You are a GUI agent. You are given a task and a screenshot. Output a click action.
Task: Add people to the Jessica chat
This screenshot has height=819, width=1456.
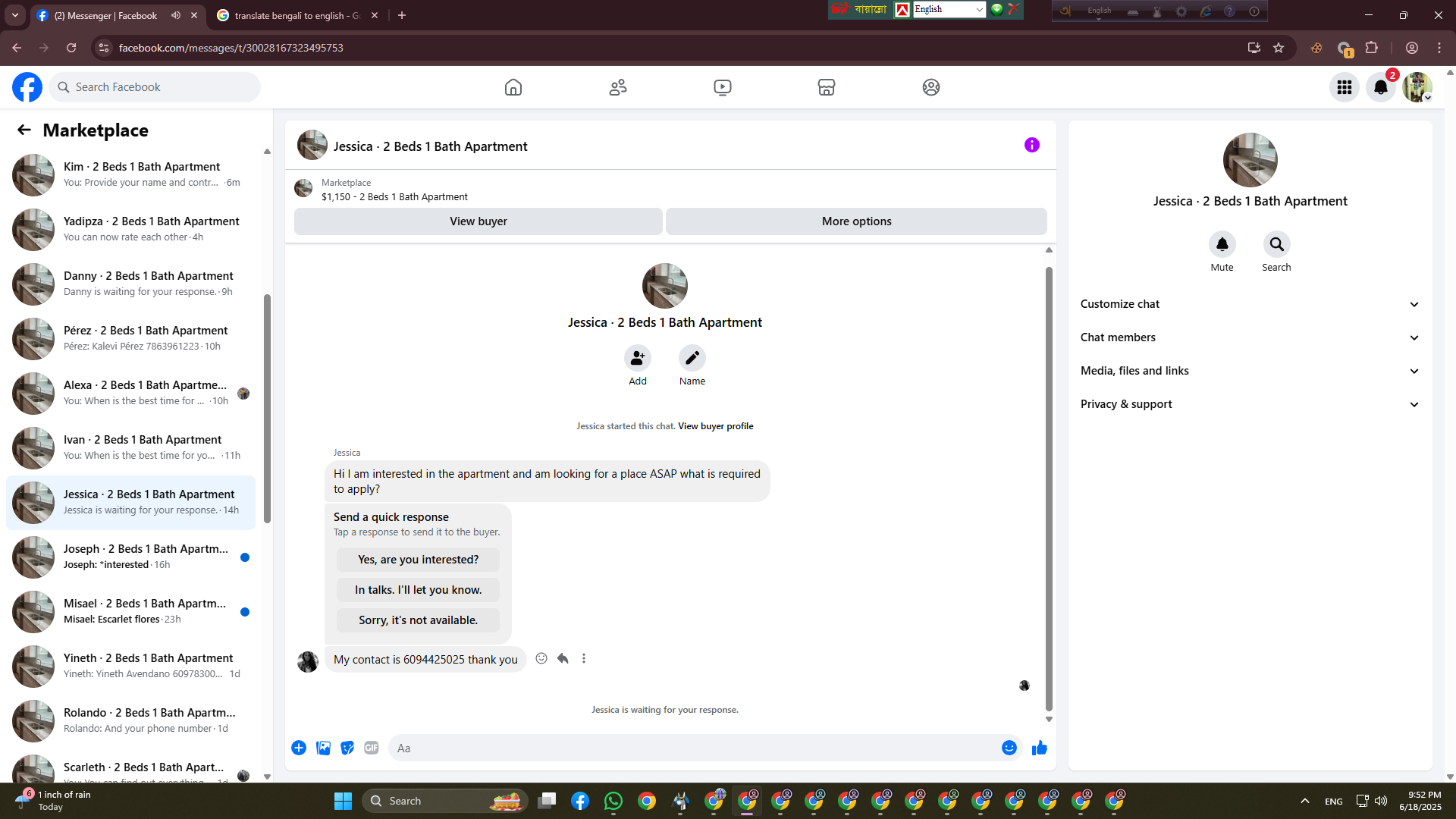tap(638, 358)
